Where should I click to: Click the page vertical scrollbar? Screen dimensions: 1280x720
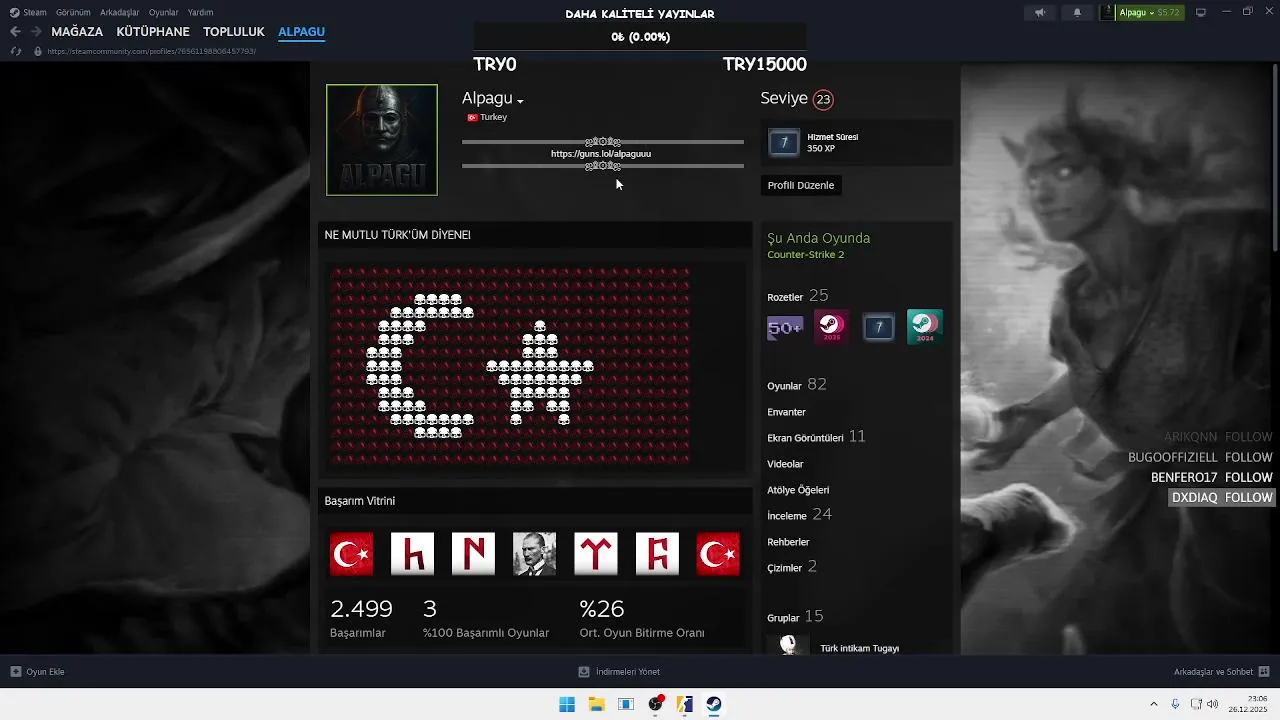(1274, 158)
